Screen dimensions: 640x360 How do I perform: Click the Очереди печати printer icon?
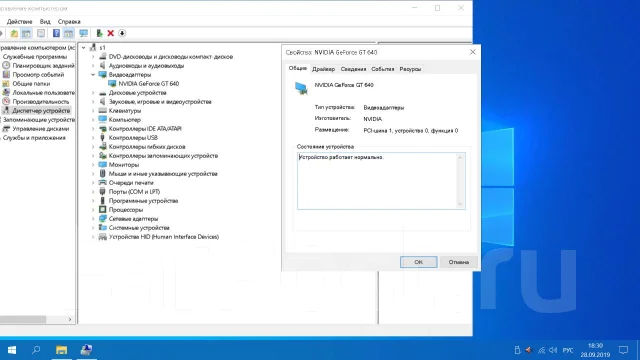[102, 182]
